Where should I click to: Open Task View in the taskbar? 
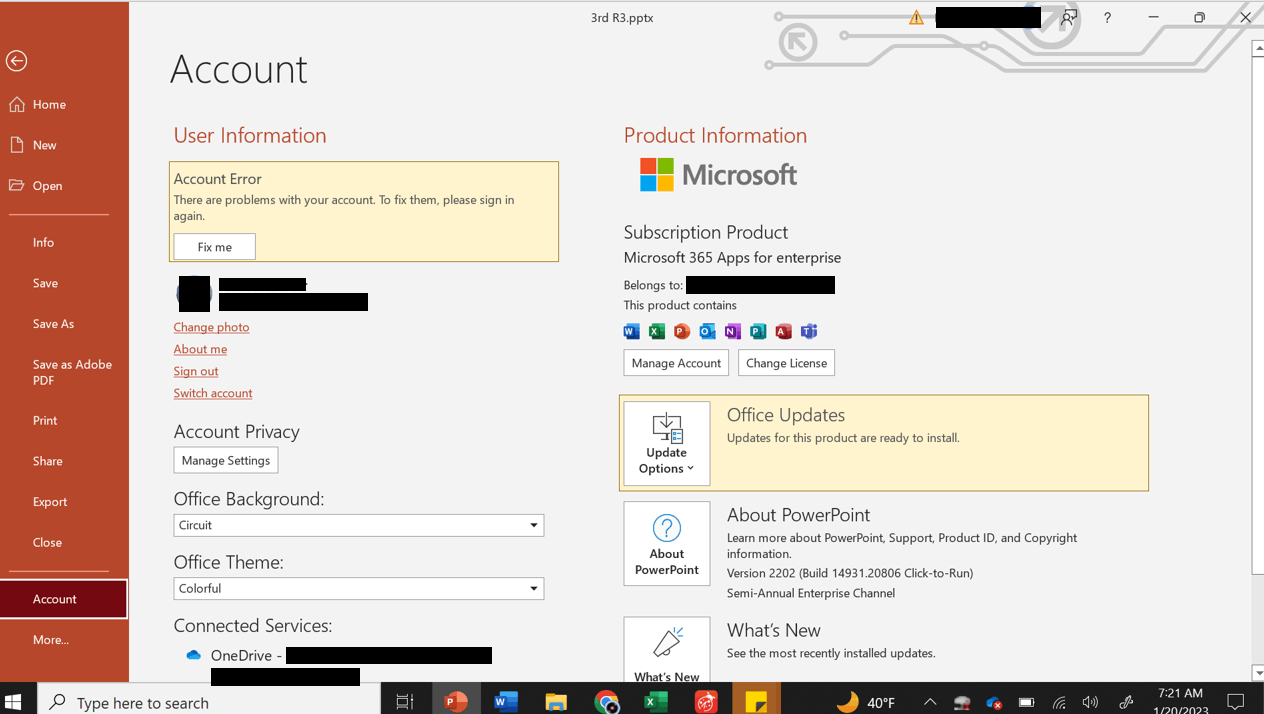pos(405,701)
